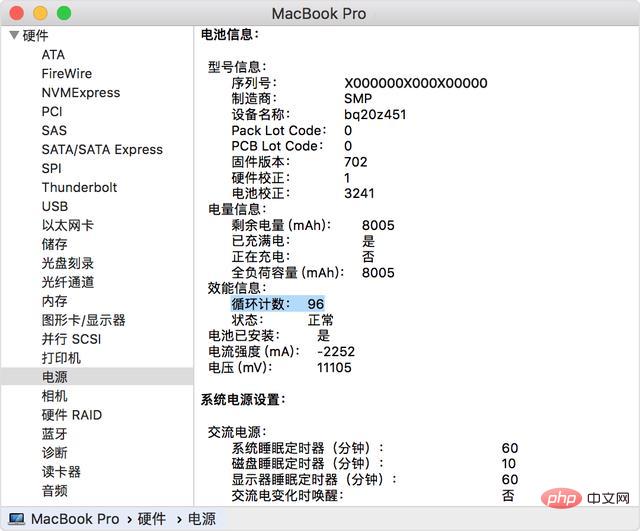Screen dimensions: 640x531
Task: Select 并行 SCSI in the sidebar
Action: [71, 339]
